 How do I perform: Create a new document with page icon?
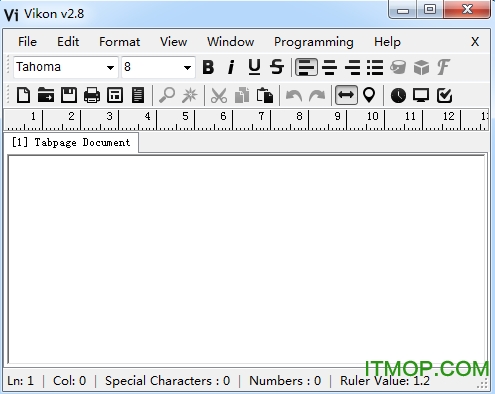coord(23,95)
